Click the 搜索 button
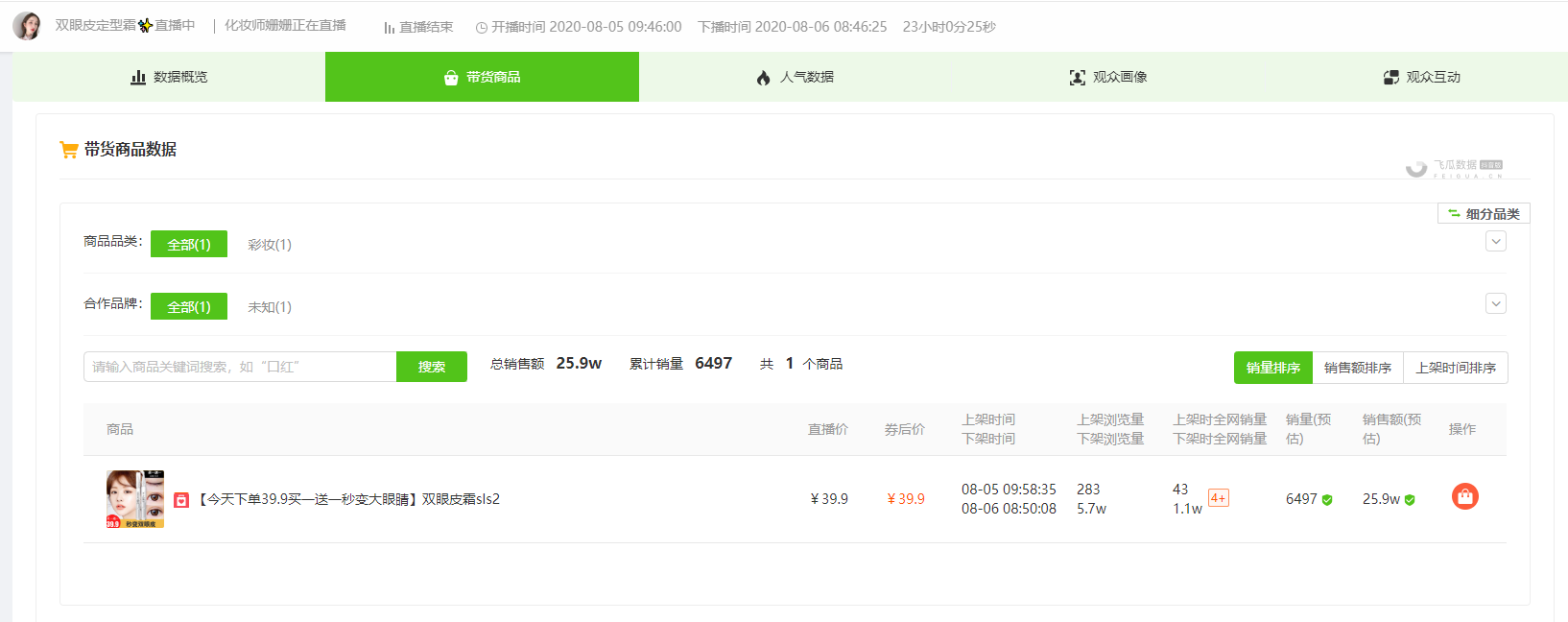The width and height of the screenshot is (1568, 622). coord(432,367)
